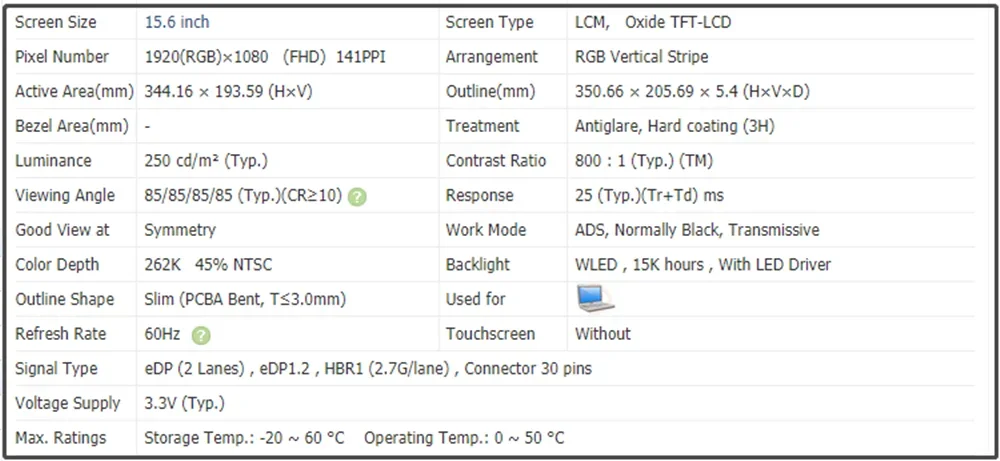Click the help icon beside 60Hz refresh rate
Image resolution: width=1000 pixels, height=461 pixels.
click(201, 335)
